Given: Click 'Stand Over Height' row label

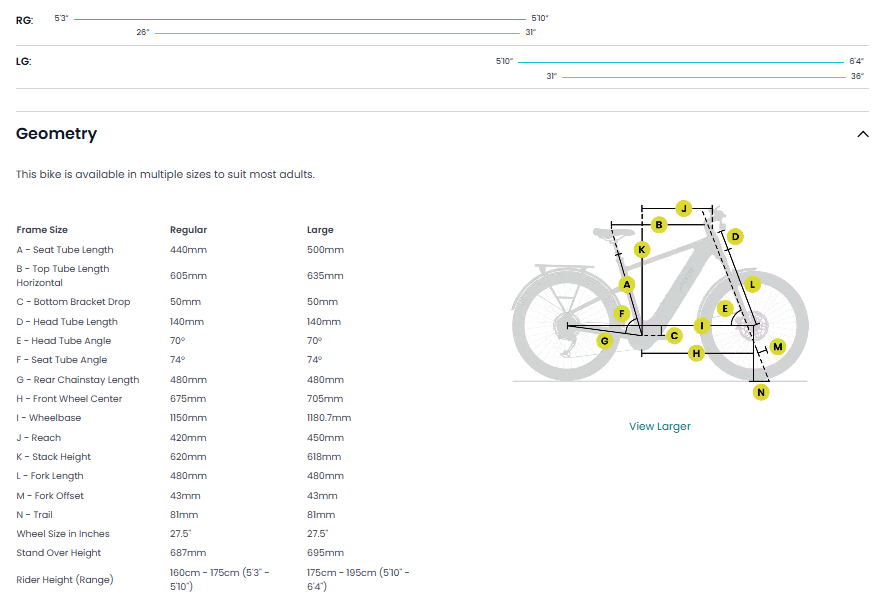Looking at the screenshot, I should coord(59,553).
